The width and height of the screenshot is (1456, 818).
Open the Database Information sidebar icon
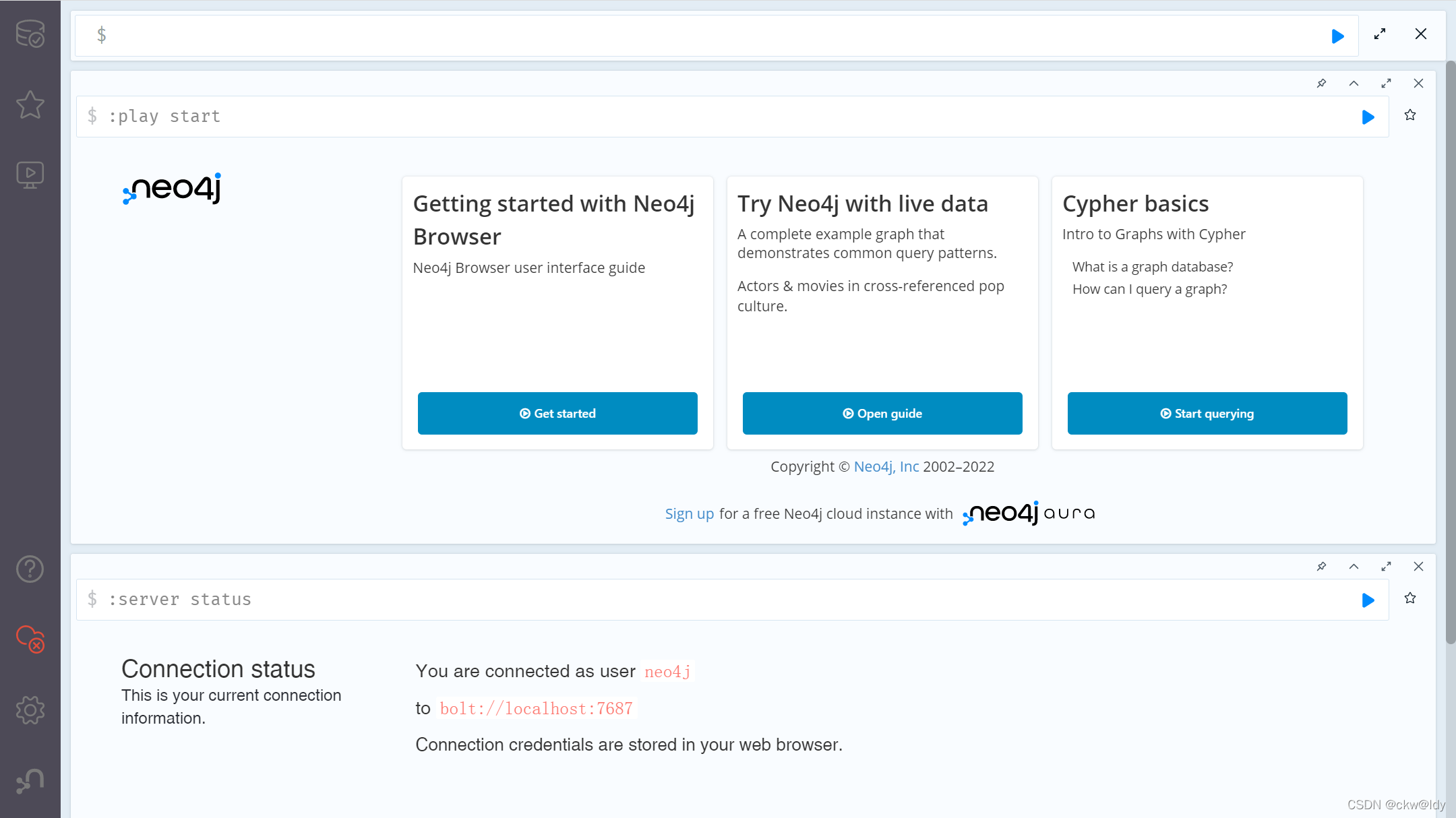[30, 34]
